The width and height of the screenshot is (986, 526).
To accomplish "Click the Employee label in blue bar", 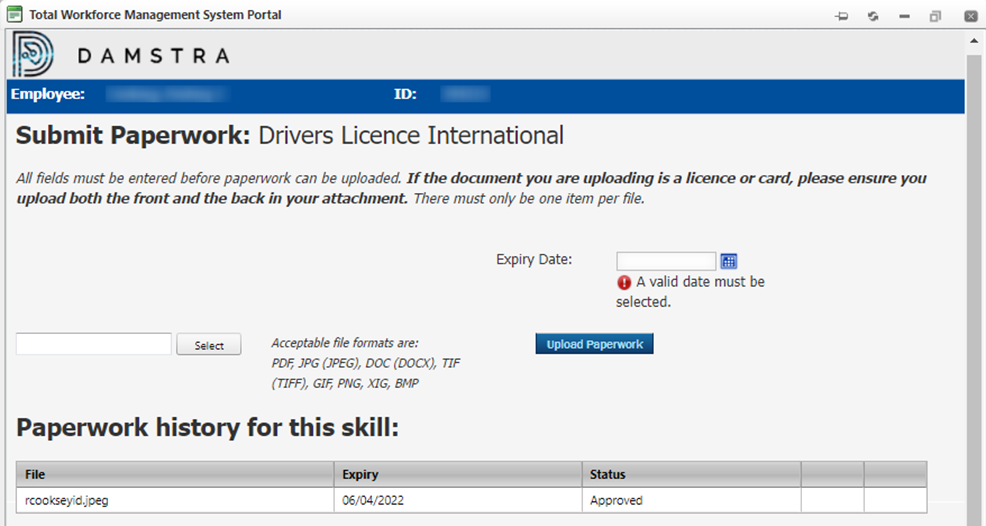I will point(48,94).
